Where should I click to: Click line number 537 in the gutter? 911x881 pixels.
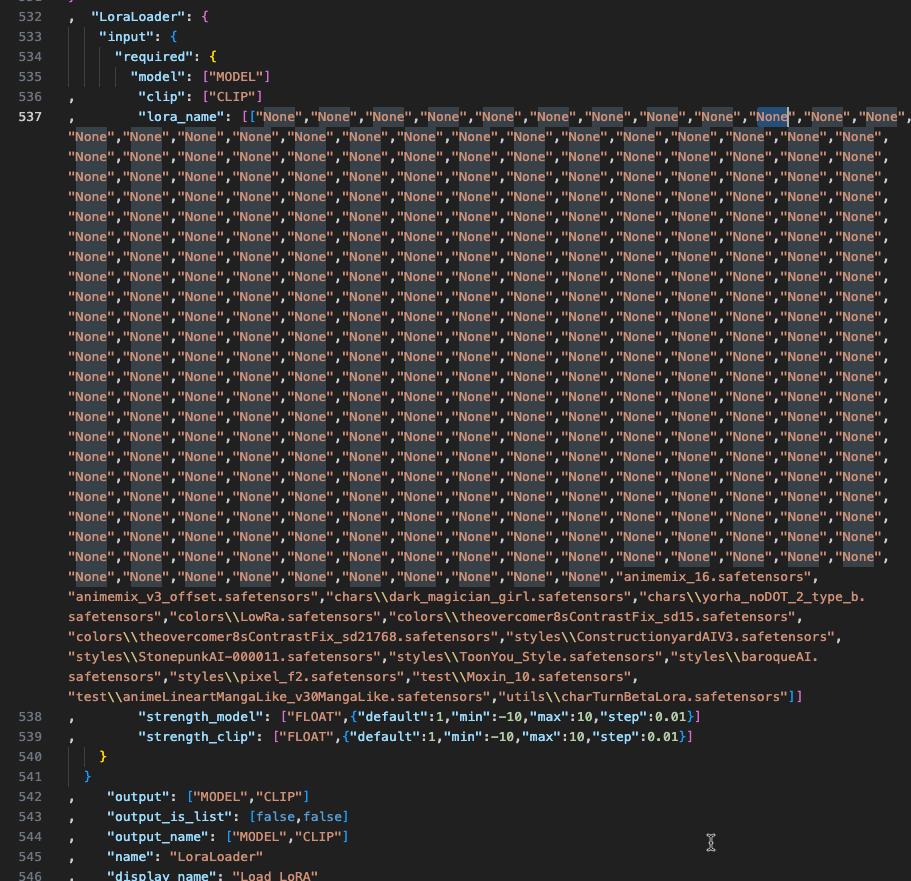coord(30,116)
